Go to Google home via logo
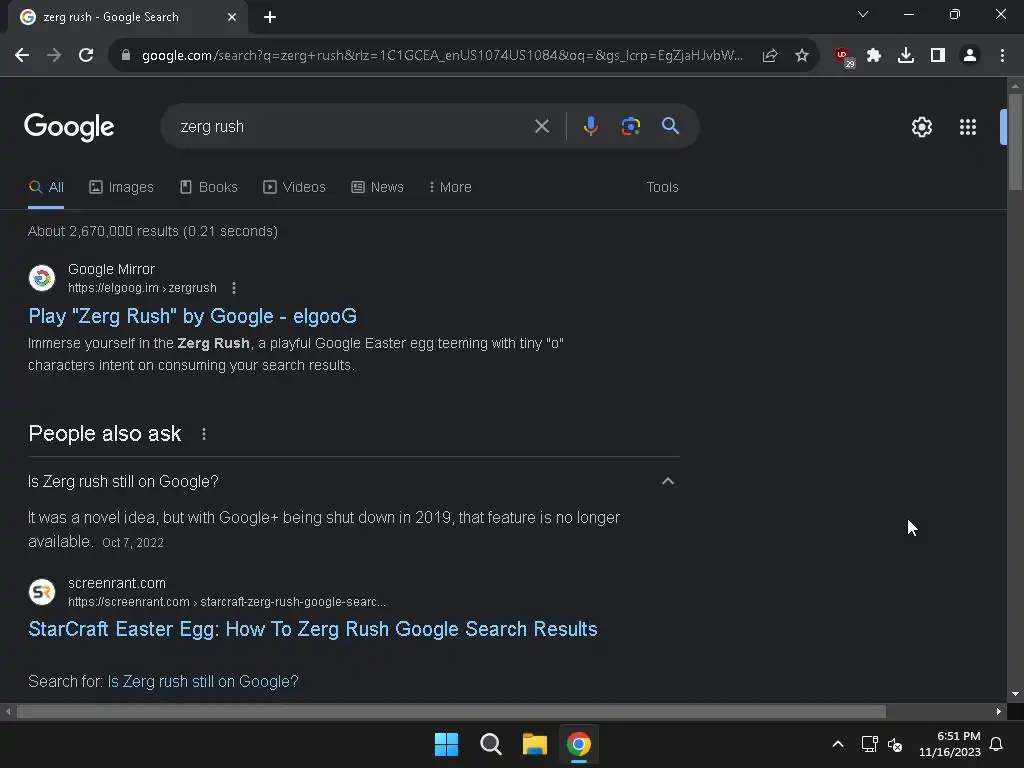Viewport: 1024px width, 768px height. [x=69, y=127]
